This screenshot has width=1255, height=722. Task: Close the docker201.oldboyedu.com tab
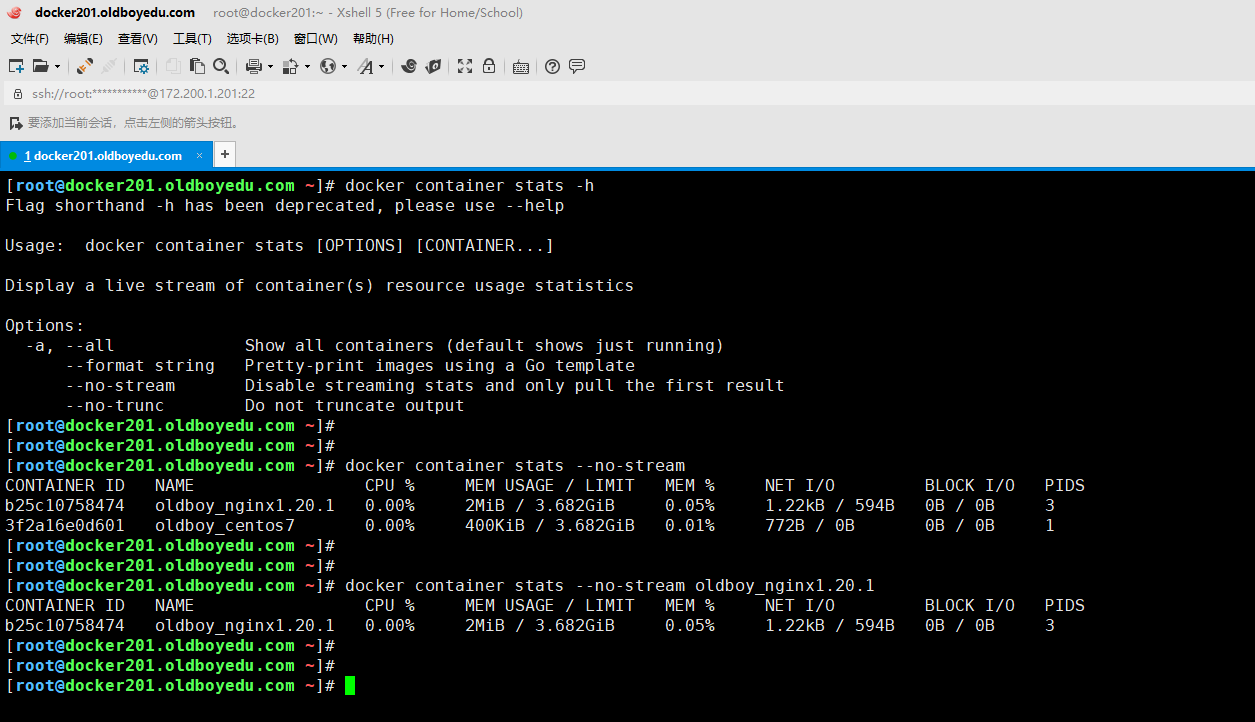199,155
